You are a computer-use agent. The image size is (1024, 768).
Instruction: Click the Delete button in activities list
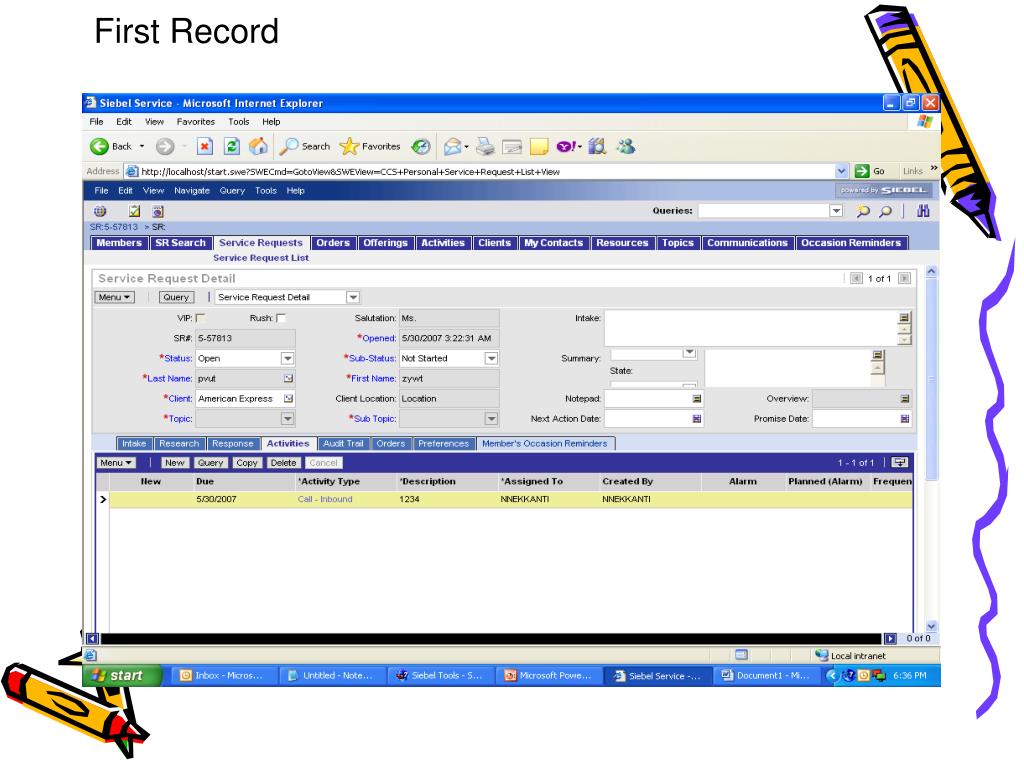coord(283,462)
